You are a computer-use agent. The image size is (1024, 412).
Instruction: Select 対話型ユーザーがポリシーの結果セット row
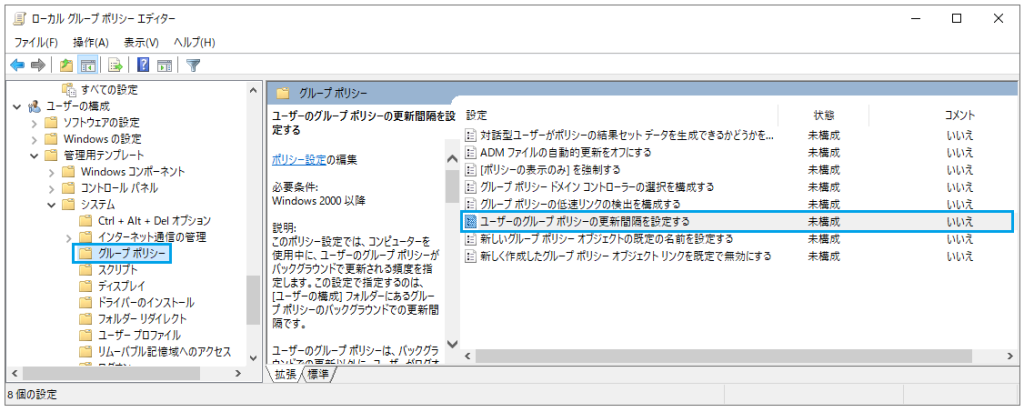click(x=739, y=135)
